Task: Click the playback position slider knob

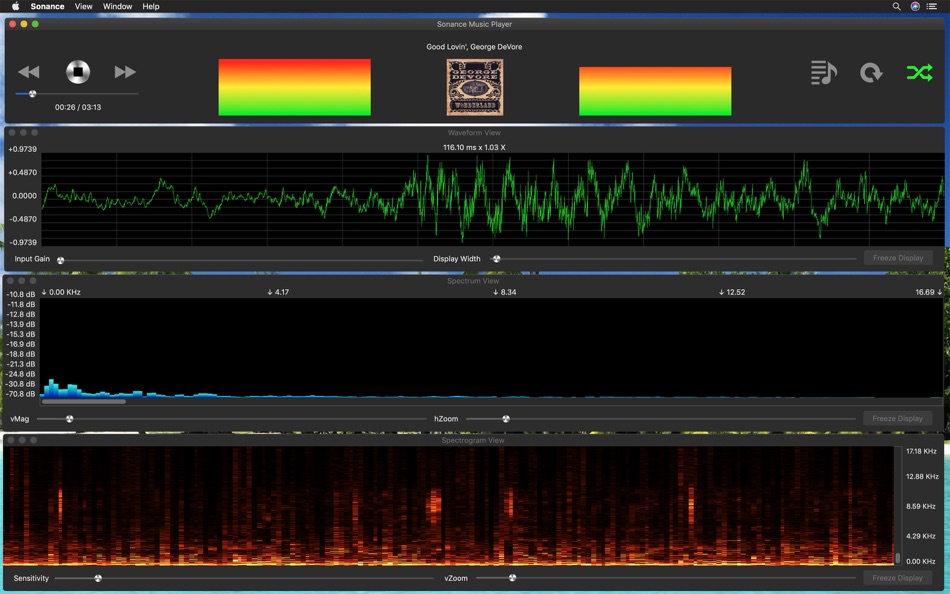Action: point(33,94)
